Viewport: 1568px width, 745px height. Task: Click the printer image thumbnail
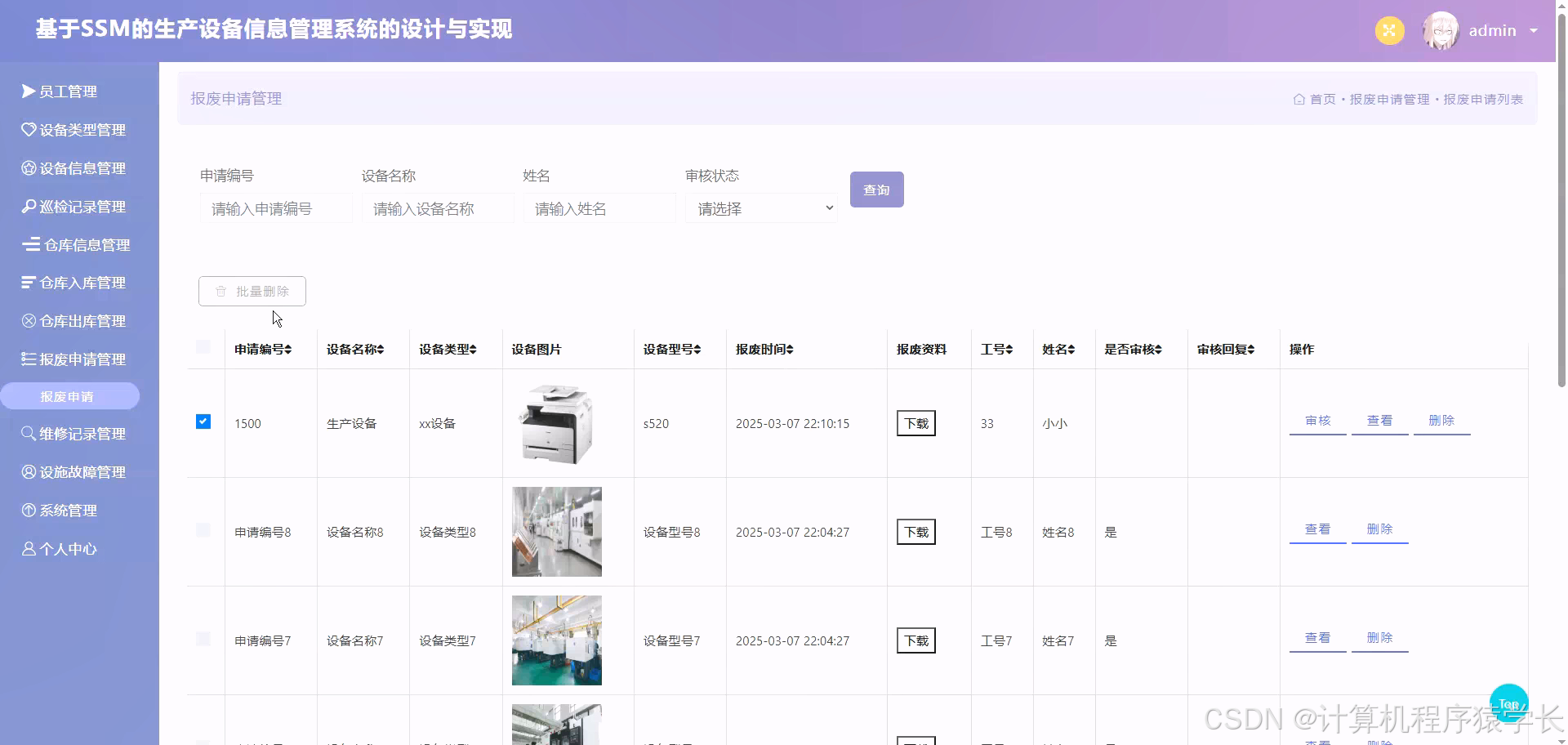(x=557, y=423)
